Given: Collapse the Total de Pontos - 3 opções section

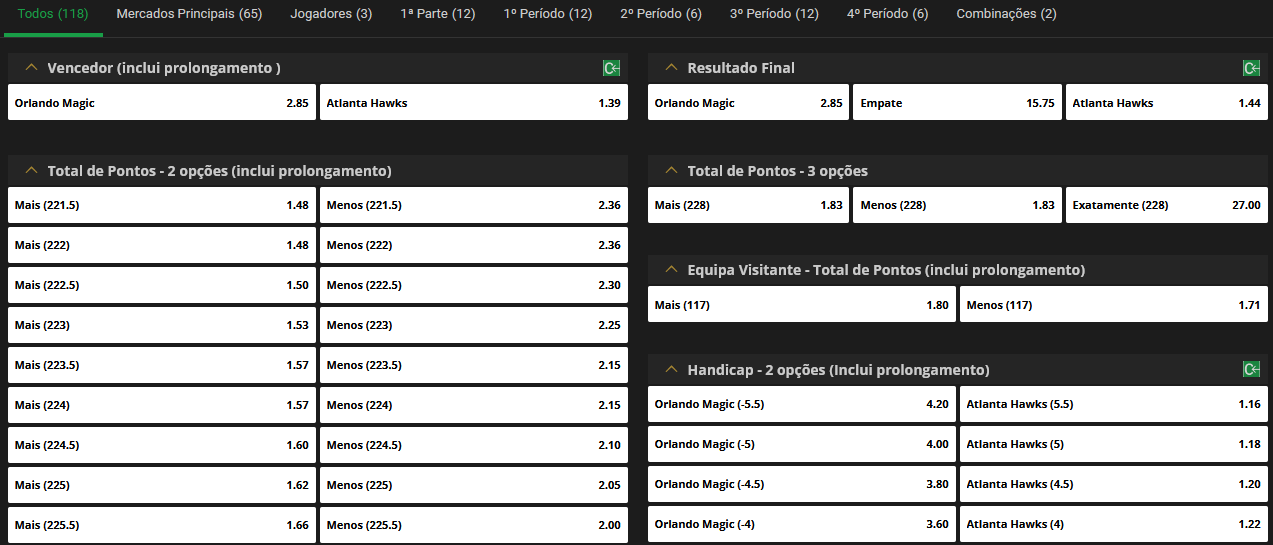Looking at the screenshot, I should tap(670, 171).
